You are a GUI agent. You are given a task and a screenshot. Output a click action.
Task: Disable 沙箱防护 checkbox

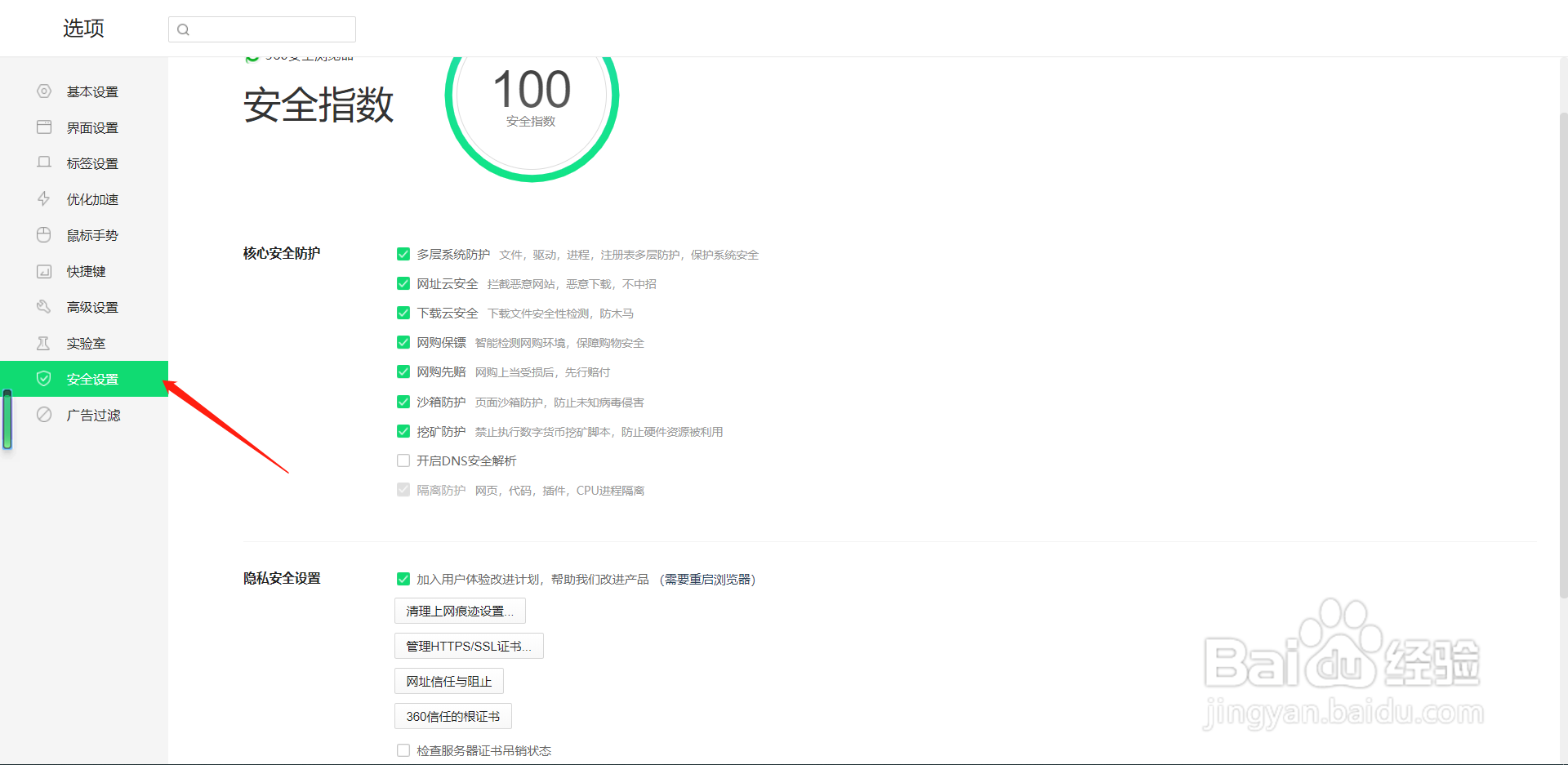coord(403,402)
